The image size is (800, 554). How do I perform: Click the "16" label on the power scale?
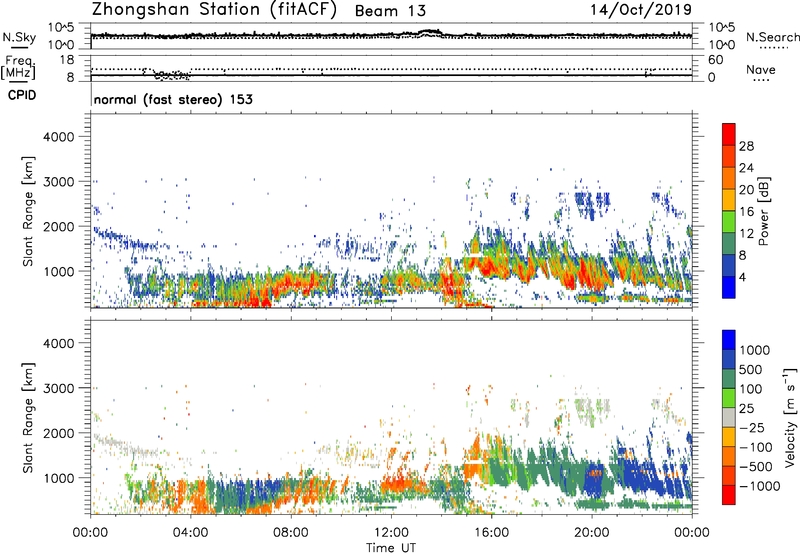tap(746, 212)
